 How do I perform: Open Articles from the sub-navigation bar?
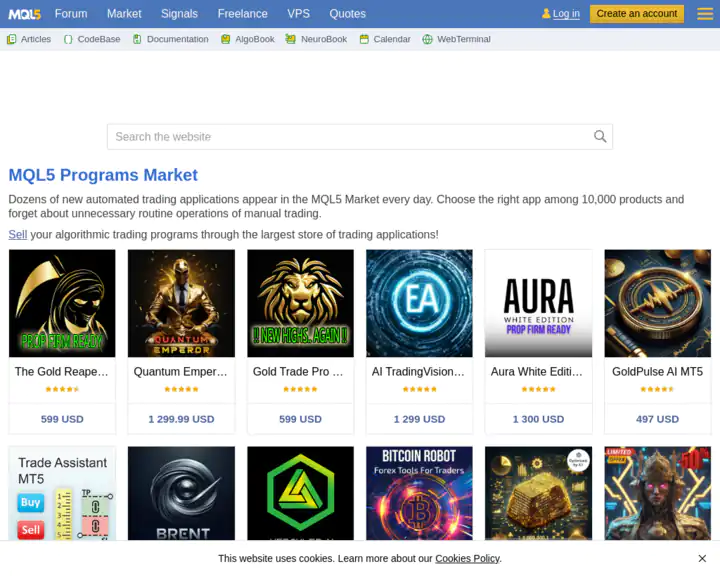tap(29, 39)
